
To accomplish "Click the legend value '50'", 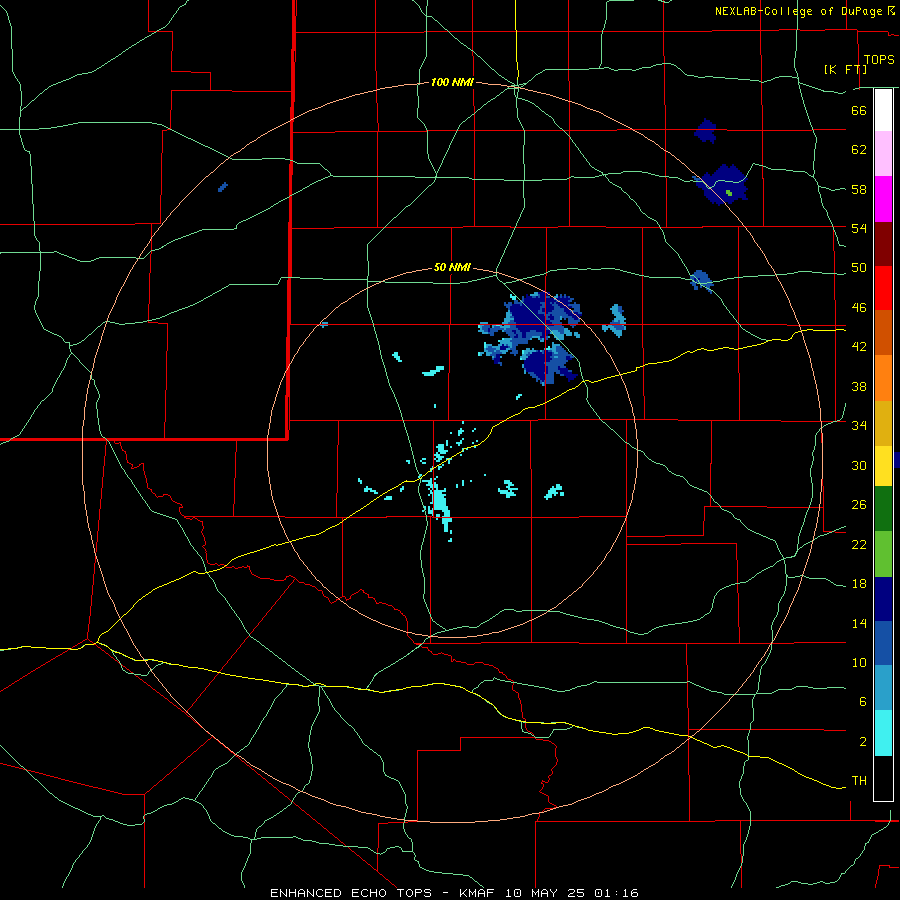I will [859, 268].
